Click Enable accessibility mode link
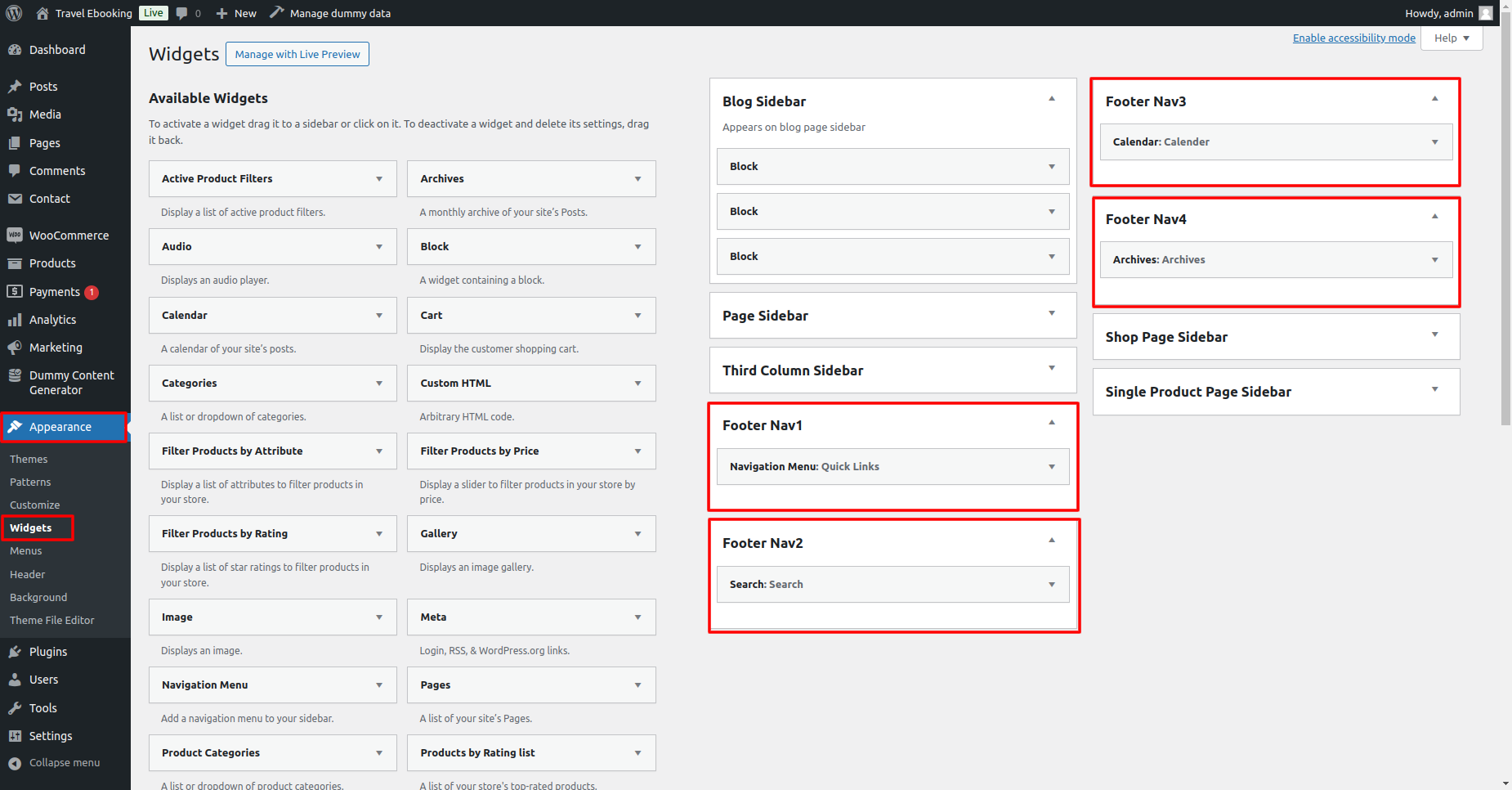The image size is (1512, 790). (1353, 38)
